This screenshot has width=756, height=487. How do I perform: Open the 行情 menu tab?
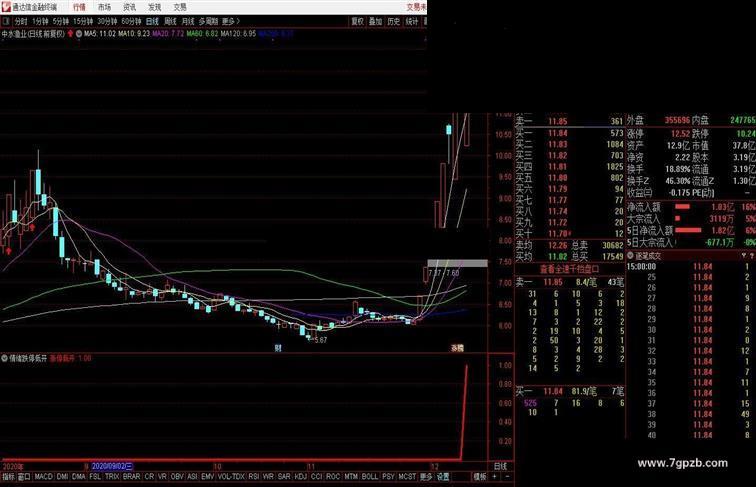point(80,7)
